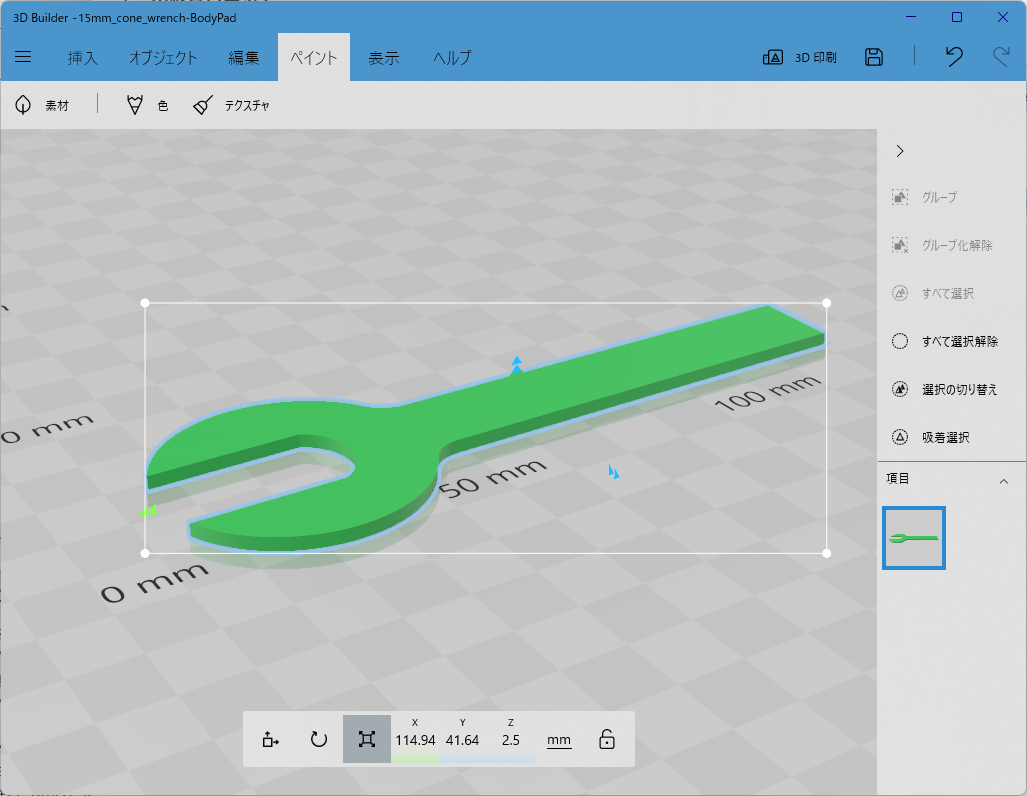
Task: Undo the last action
Action: tap(954, 57)
